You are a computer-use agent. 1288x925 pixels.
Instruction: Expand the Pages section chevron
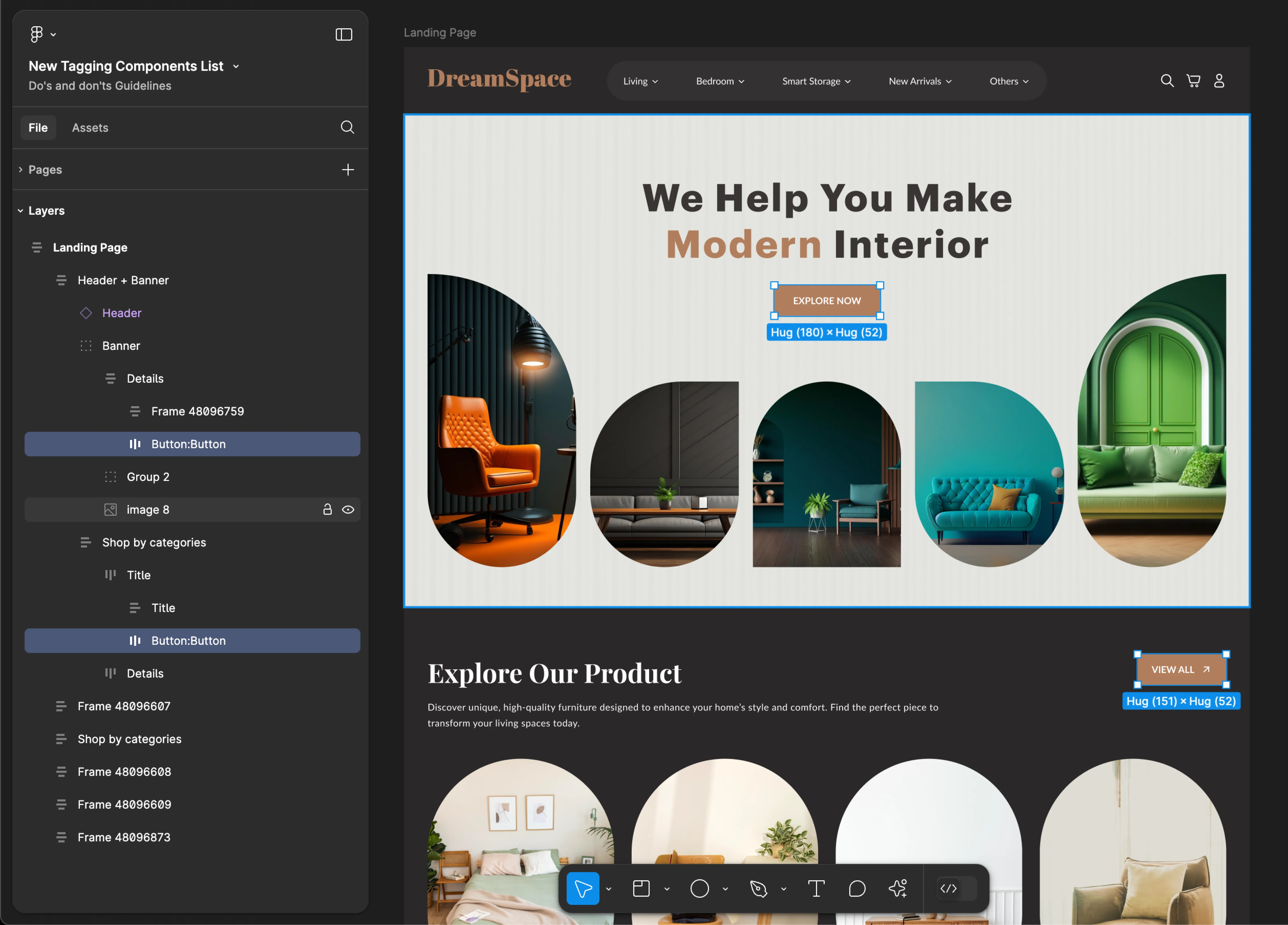20,170
